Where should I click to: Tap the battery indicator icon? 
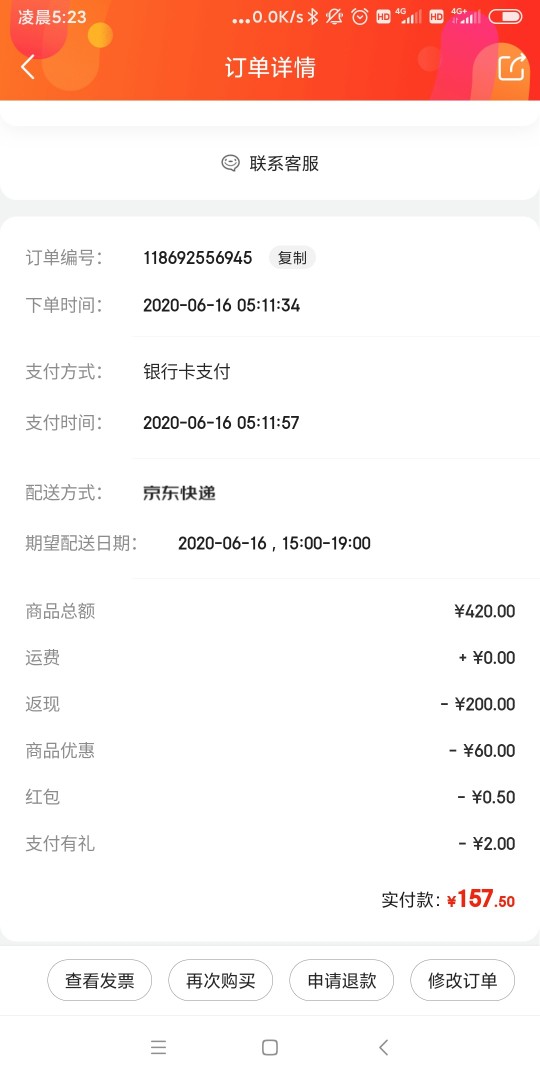(x=505, y=17)
